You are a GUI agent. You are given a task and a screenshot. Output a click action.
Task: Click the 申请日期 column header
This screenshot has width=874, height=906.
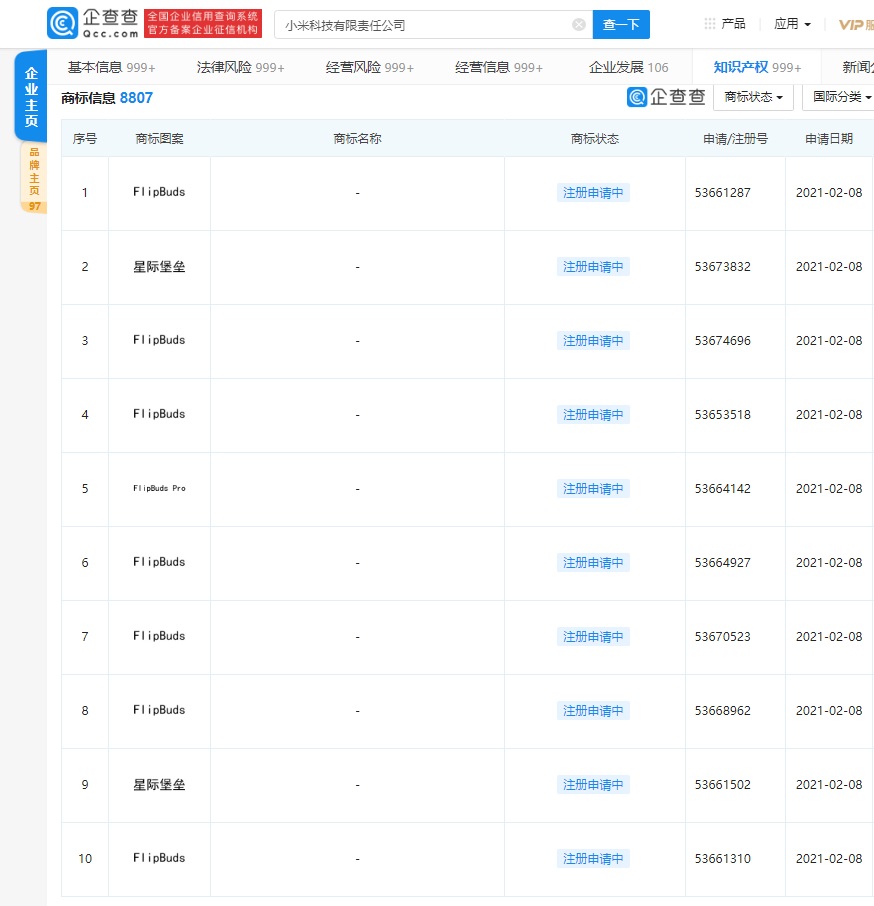[x=829, y=139]
